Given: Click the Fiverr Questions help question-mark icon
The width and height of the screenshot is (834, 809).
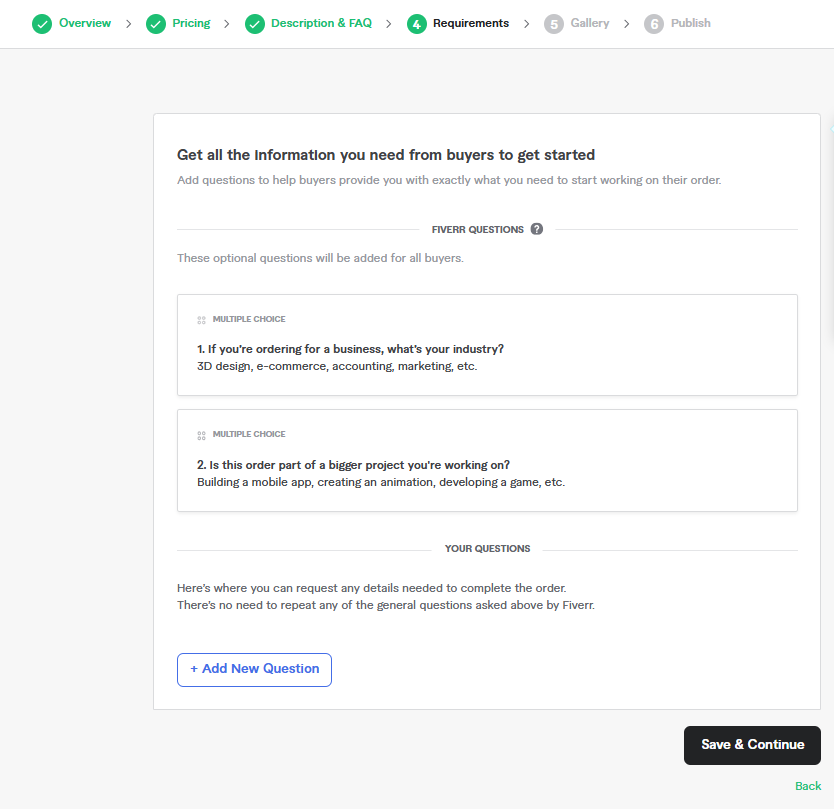Looking at the screenshot, I should (x=537, y=229).
